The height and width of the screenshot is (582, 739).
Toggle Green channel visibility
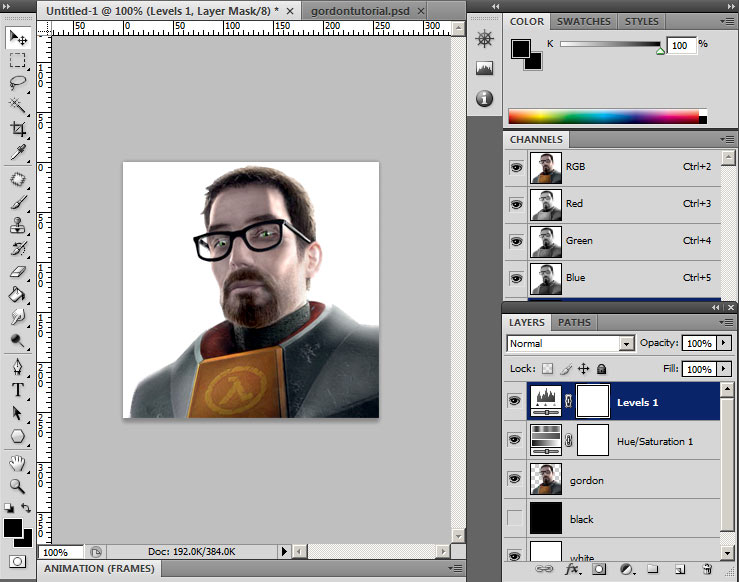(x=517, y=241)
